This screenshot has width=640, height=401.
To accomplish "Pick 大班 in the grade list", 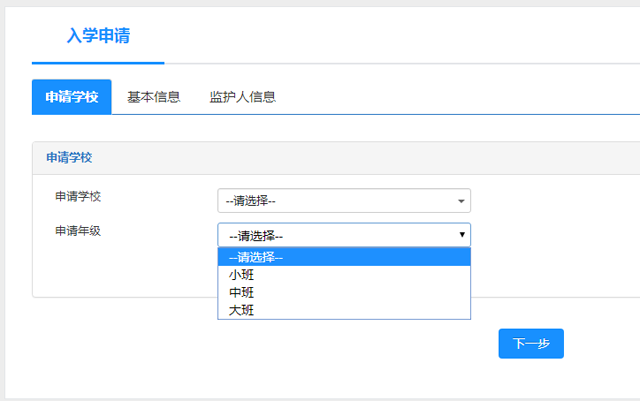I will (242, 310).
